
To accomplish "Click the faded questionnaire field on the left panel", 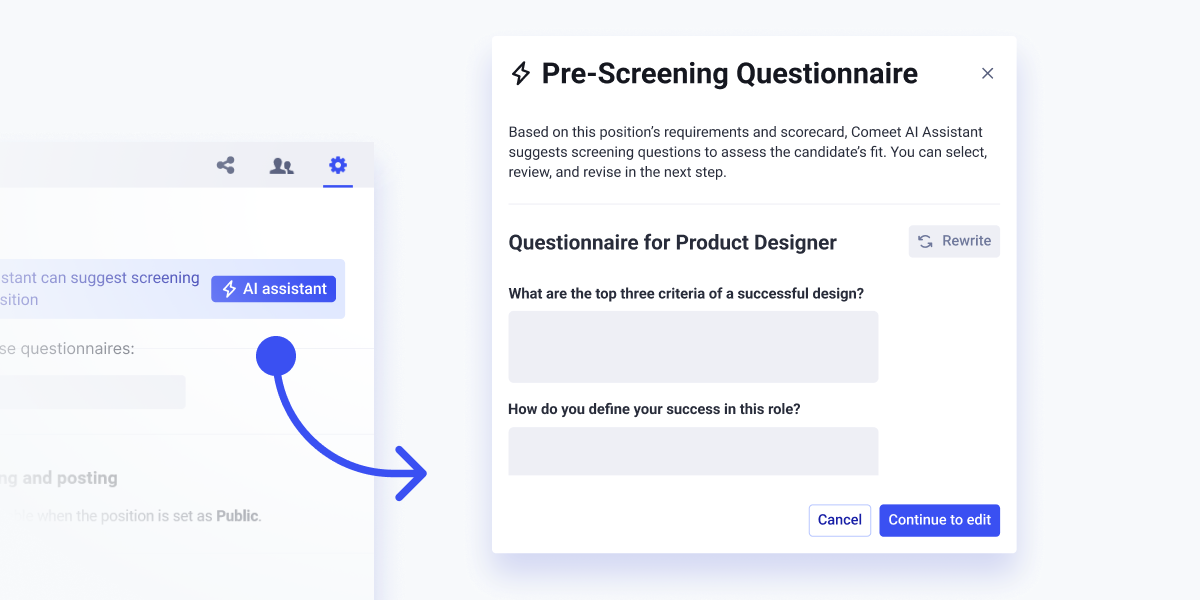I will pyautogui.click(x=93, y=392).
